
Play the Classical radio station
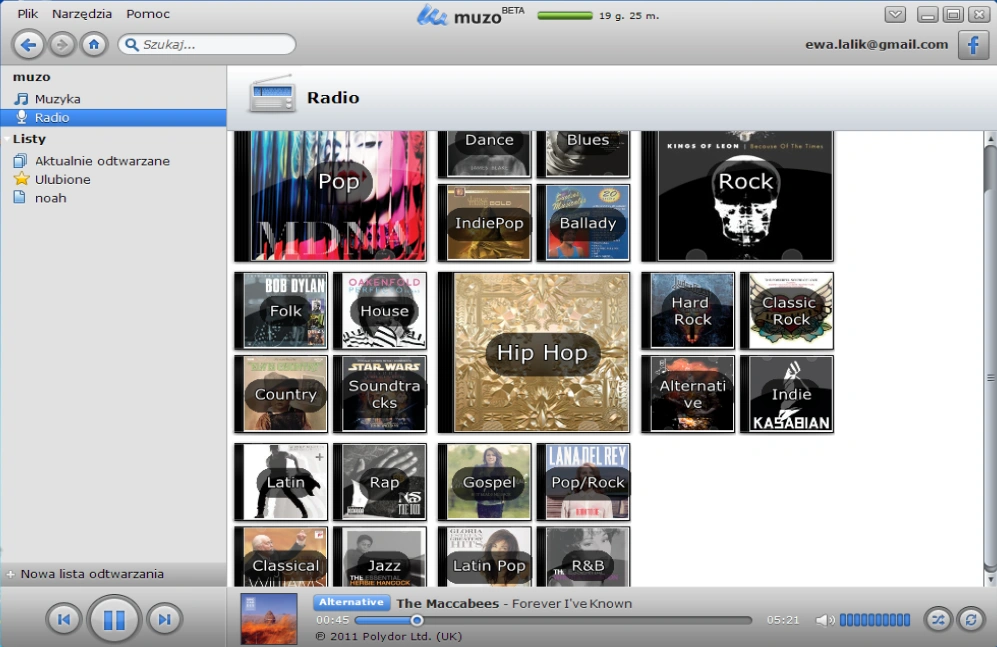pos(280,557)
